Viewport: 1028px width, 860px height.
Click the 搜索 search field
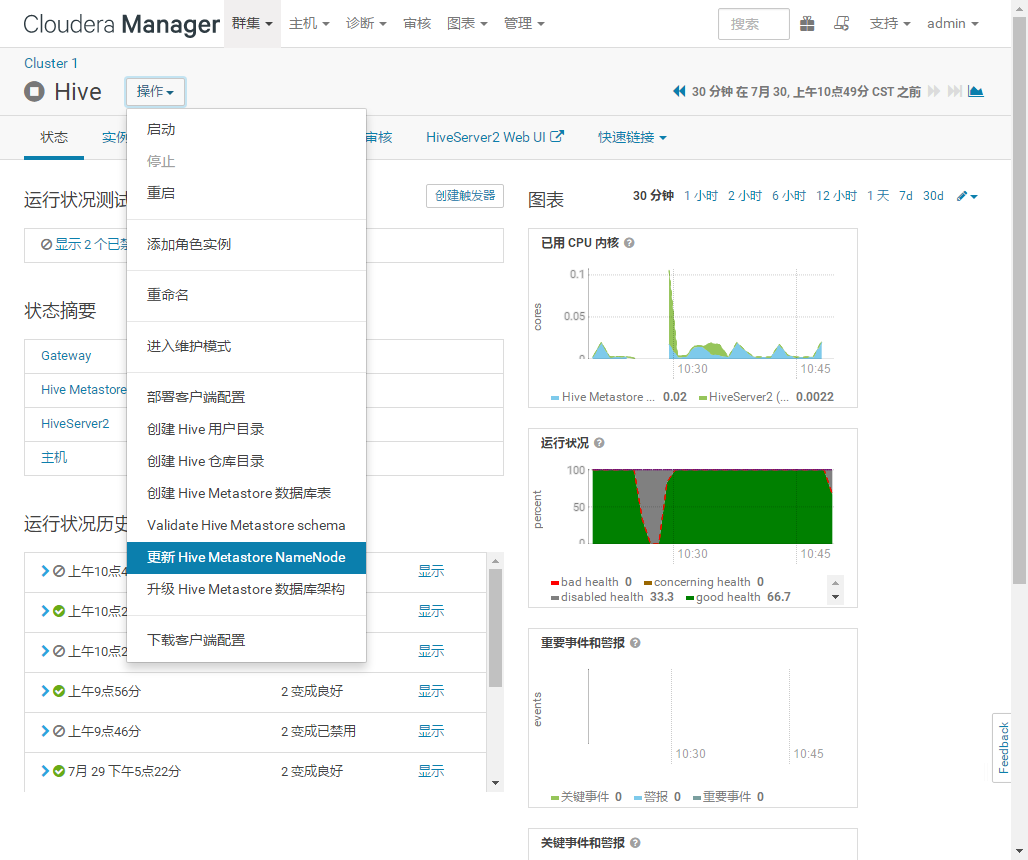[753, 24]
